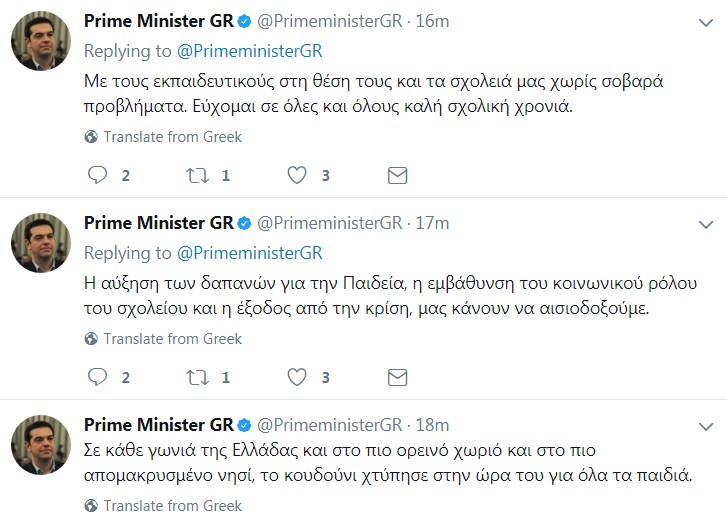Click the globe icon on the 18m tweet

(x=91, y=506)
